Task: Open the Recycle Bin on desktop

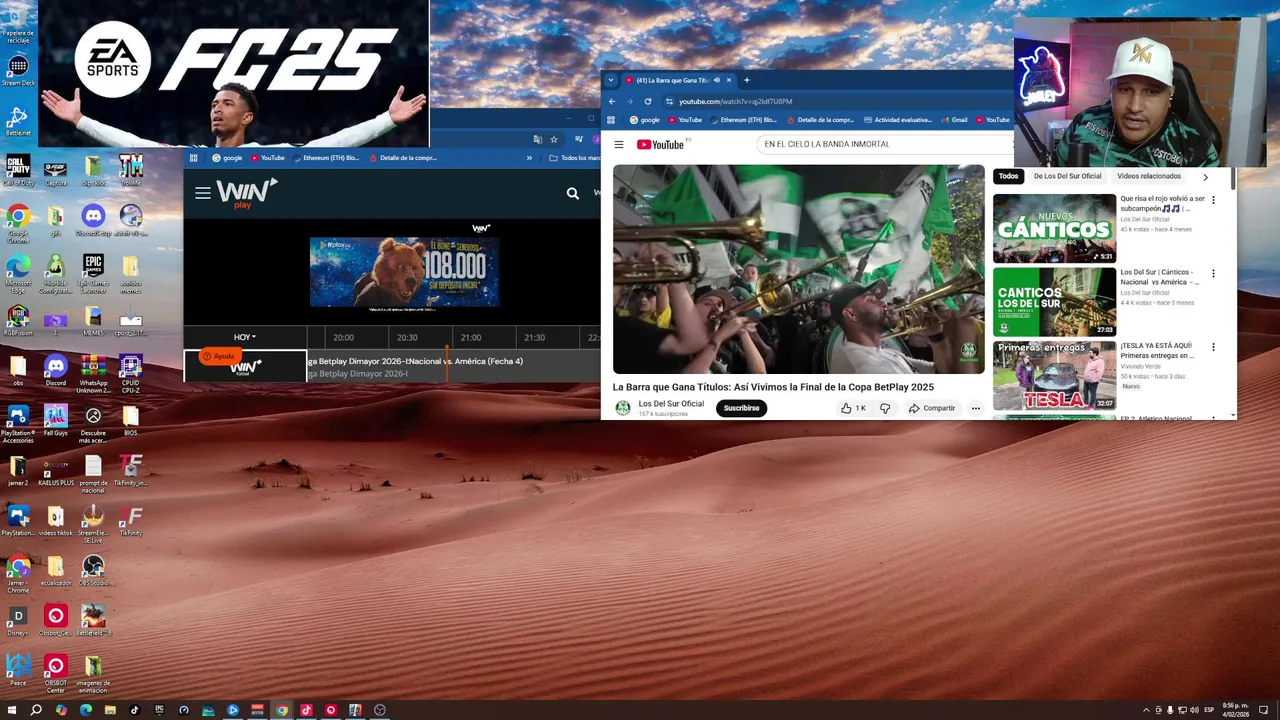Action: (17, 23)
